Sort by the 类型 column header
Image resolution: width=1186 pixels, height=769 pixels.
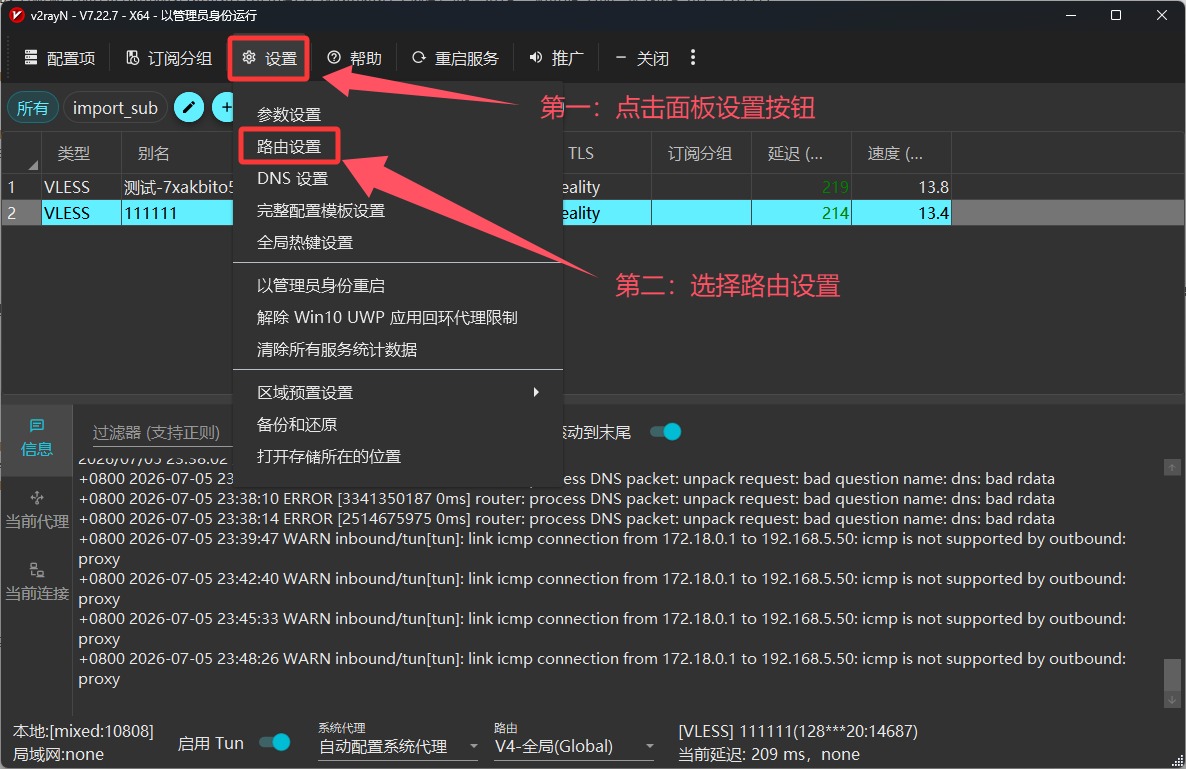73,153
